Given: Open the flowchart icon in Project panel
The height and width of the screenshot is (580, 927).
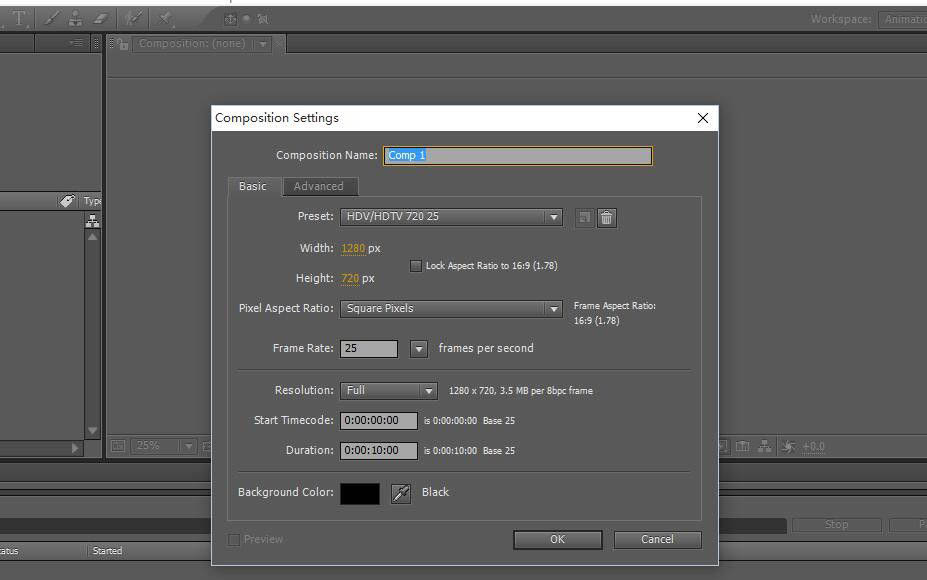Looking at the screenshot, I should tap(93, 222).
